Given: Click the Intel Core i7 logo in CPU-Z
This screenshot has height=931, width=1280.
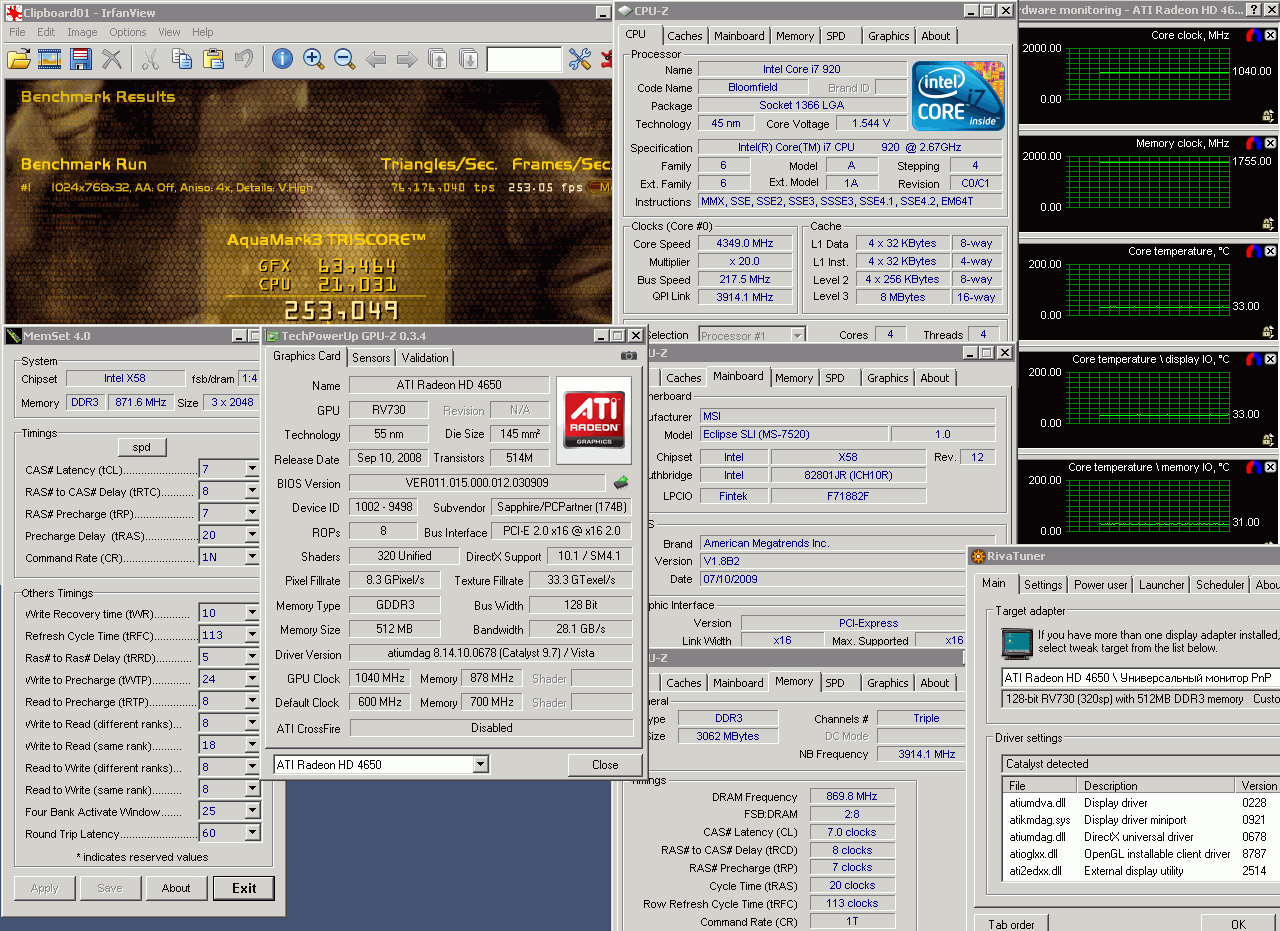Looking at the screenshot, I should coord(958,96).
